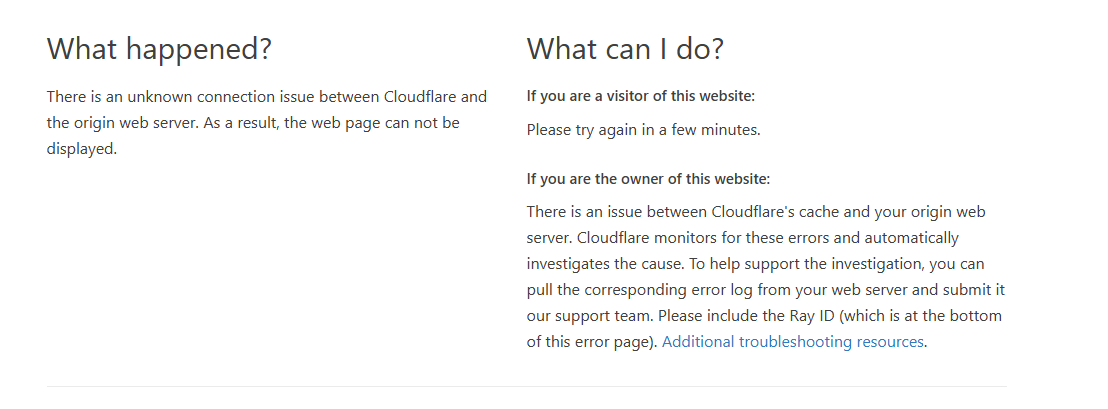Click the word "displayed." ending the left paragraph
Image resolution: width=1108 pixels, height=409 pixels.
(82, 149)
